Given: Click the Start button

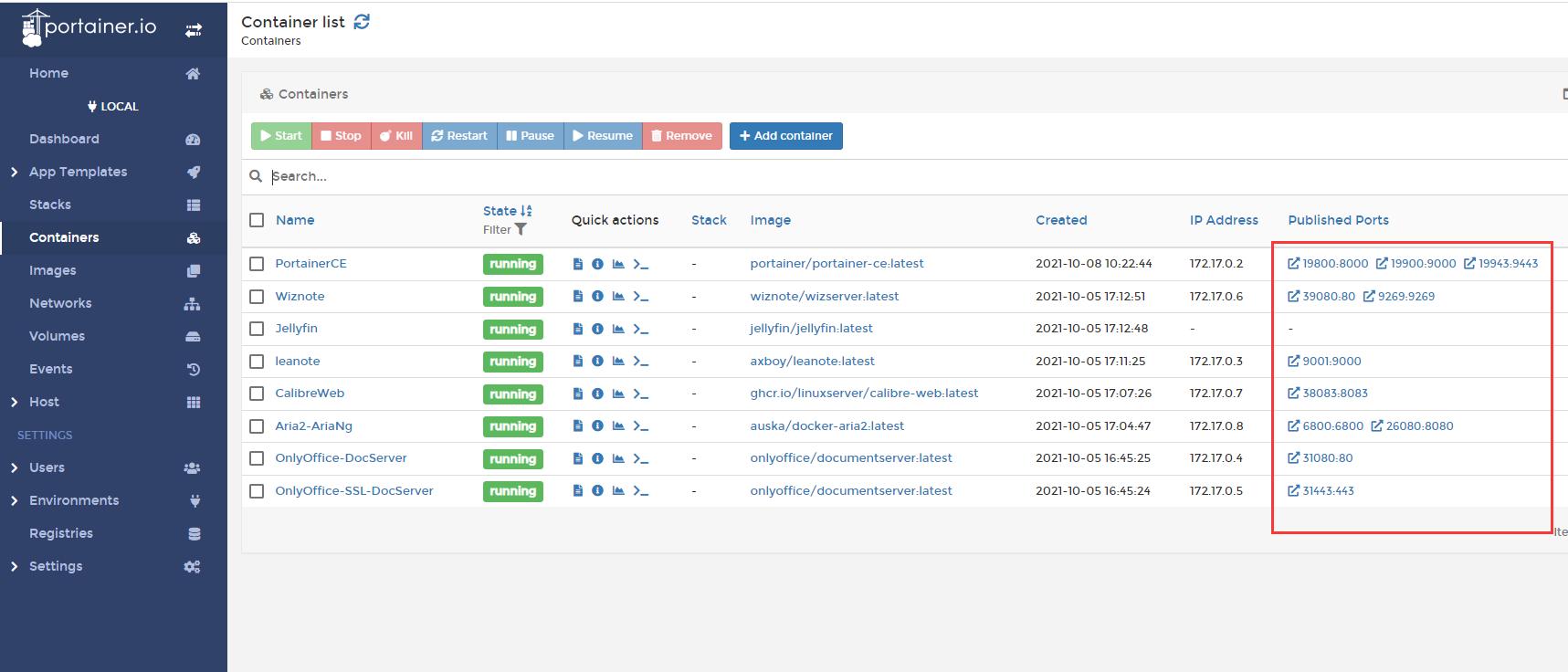Looking at the screenshot, I should point(281,136).
